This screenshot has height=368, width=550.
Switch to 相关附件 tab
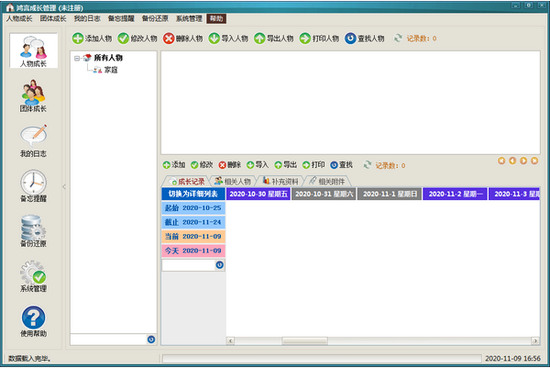click(327, 181)
